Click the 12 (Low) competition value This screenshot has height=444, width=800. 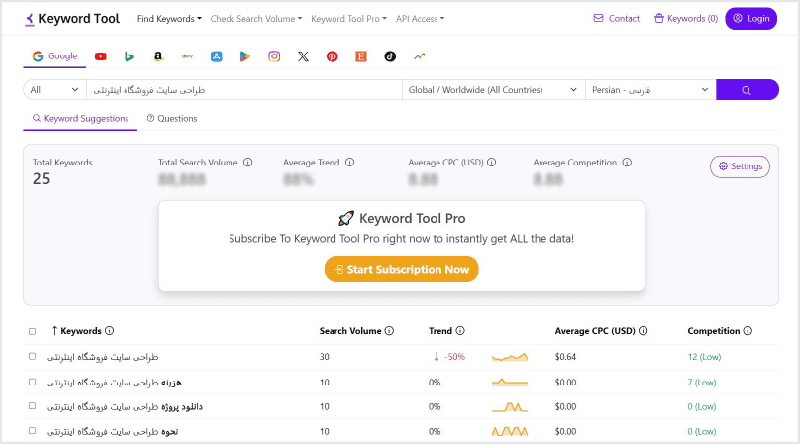[x=704, y=357]
